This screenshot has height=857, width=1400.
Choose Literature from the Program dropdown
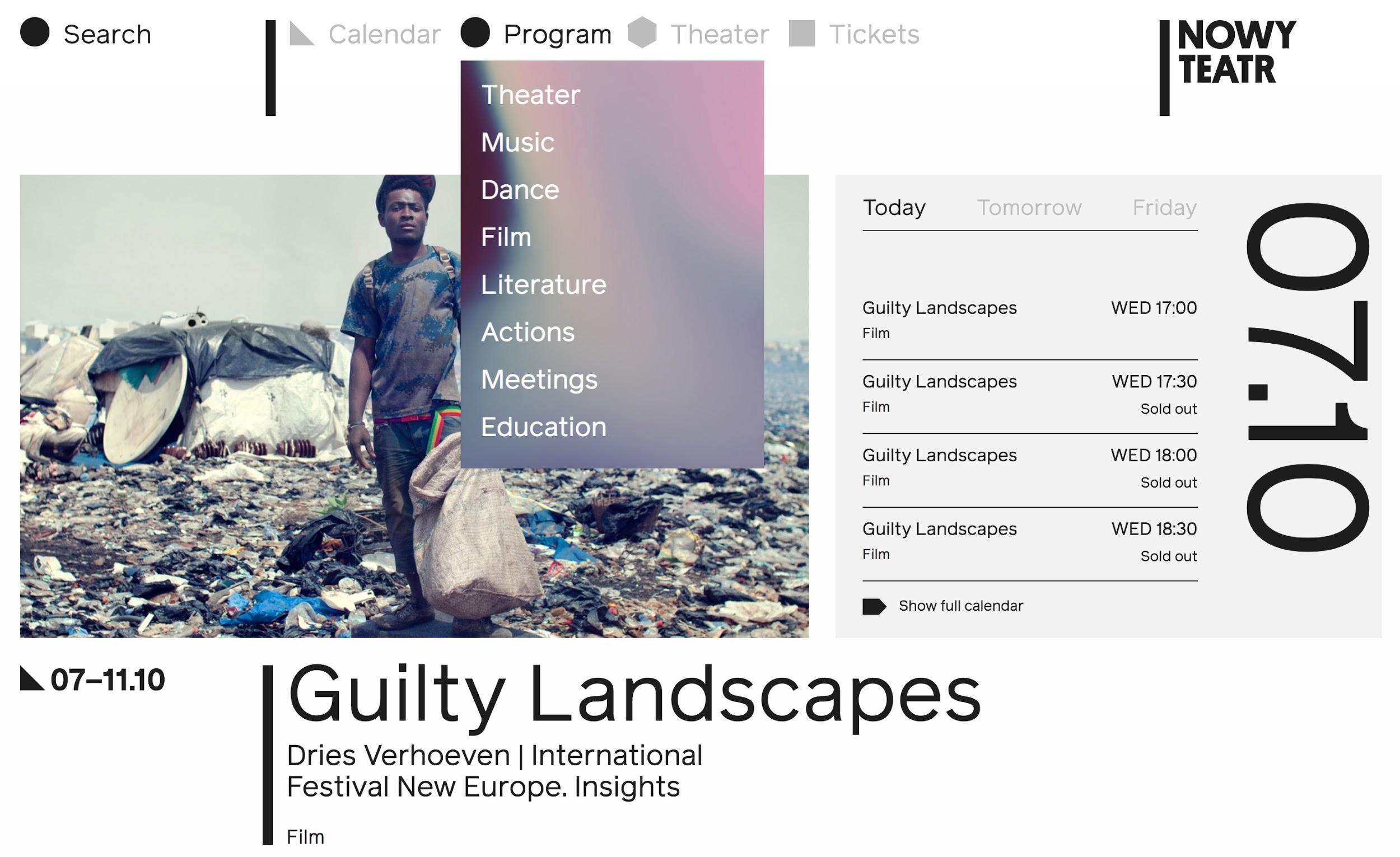(x=543, y=284)
